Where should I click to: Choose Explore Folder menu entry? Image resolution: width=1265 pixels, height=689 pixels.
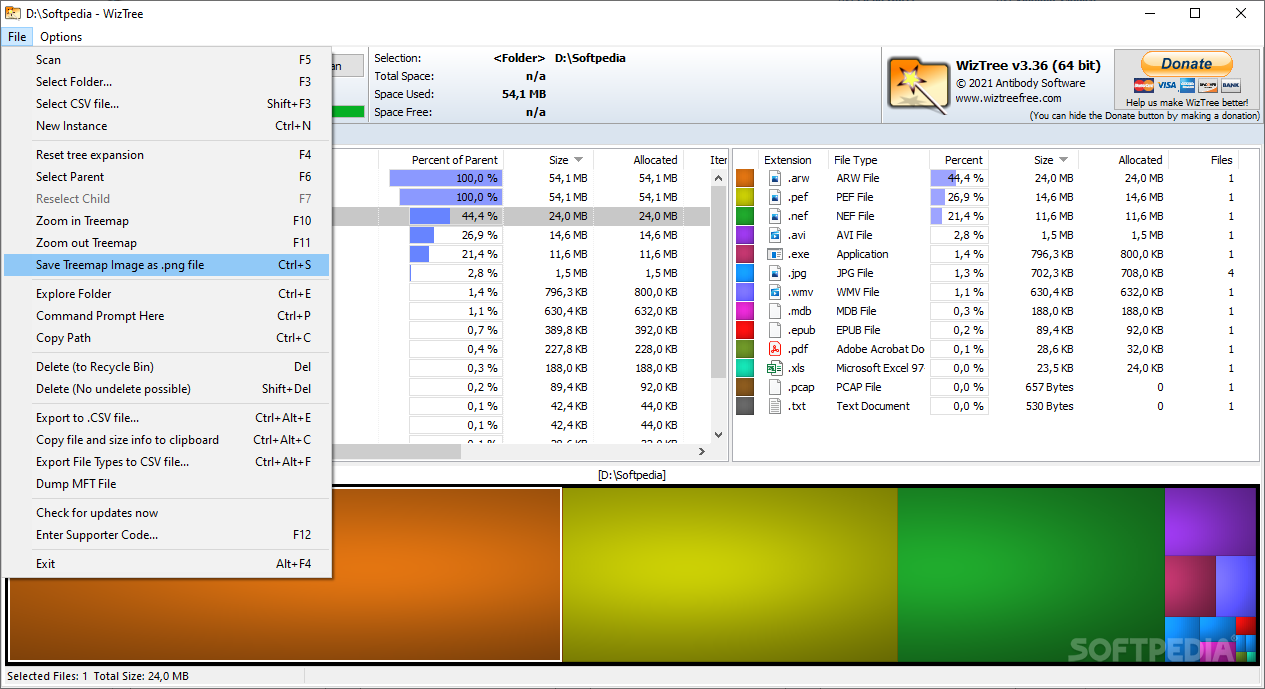click(166, 294)
